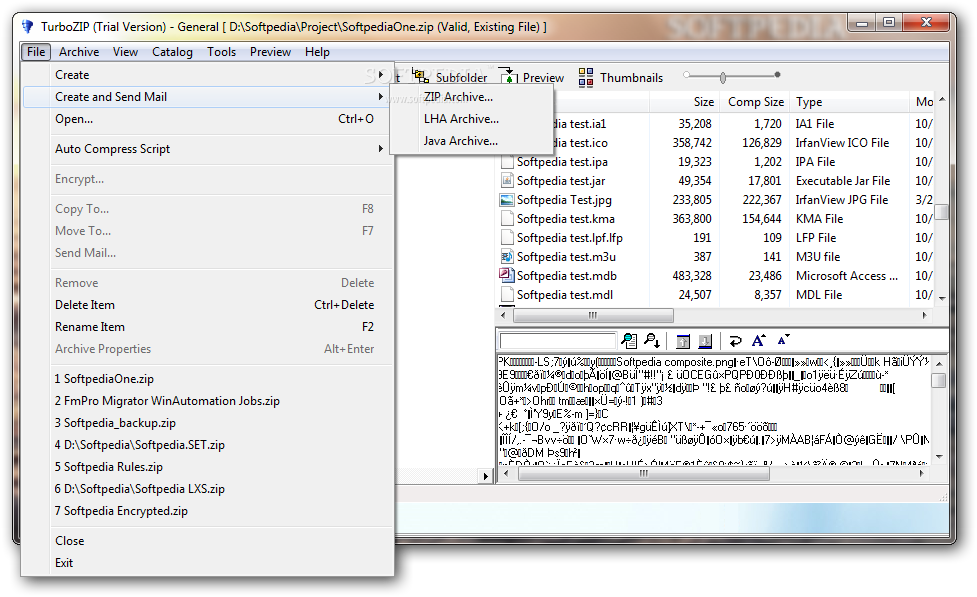Click the Softpedia Test.jpg image icon
977x597 pixels.
[507, 200]
